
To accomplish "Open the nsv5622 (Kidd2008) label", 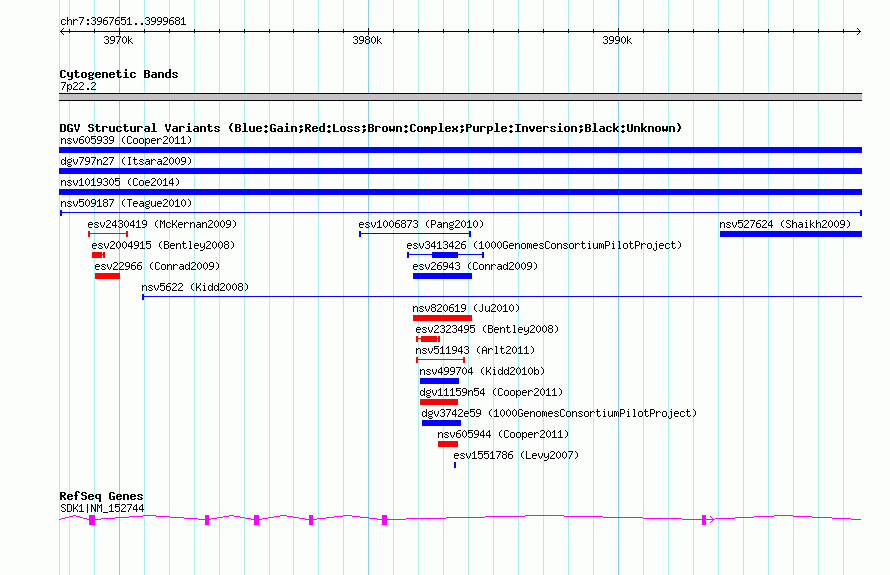I will pyautogui.click(x=195, y=287).
